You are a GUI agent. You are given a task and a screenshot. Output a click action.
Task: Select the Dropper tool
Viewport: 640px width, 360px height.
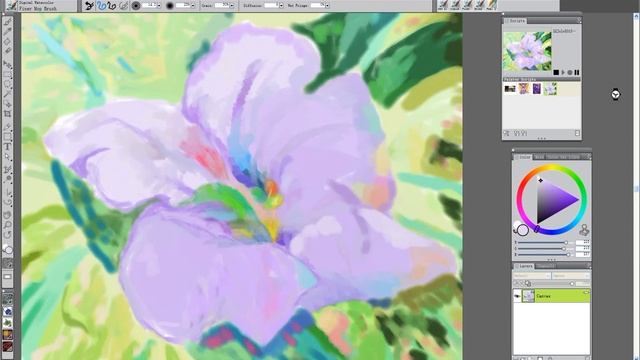[x=7, y=32]
